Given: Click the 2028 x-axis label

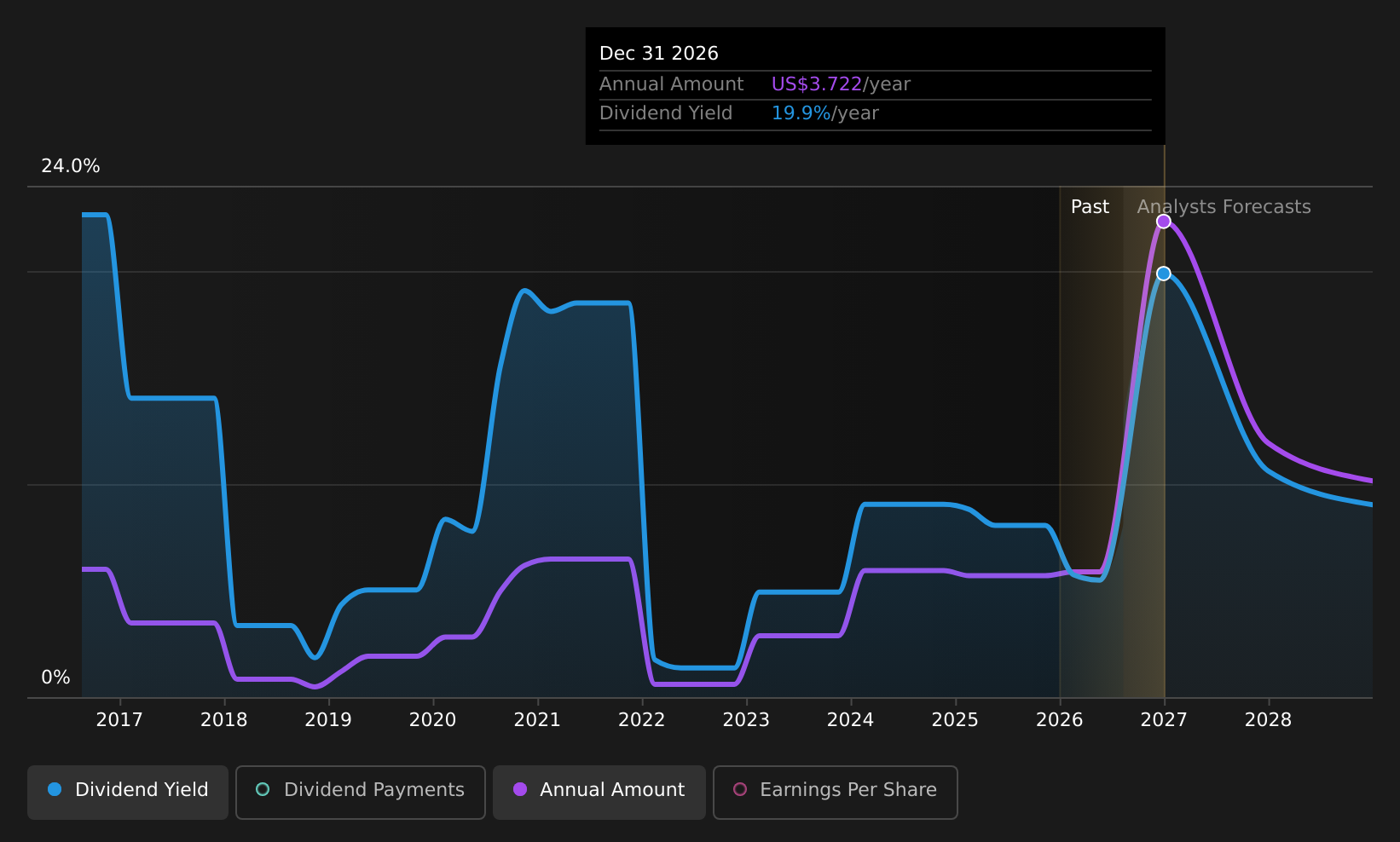Looking at the screenshot, I should coord(1269,720).
